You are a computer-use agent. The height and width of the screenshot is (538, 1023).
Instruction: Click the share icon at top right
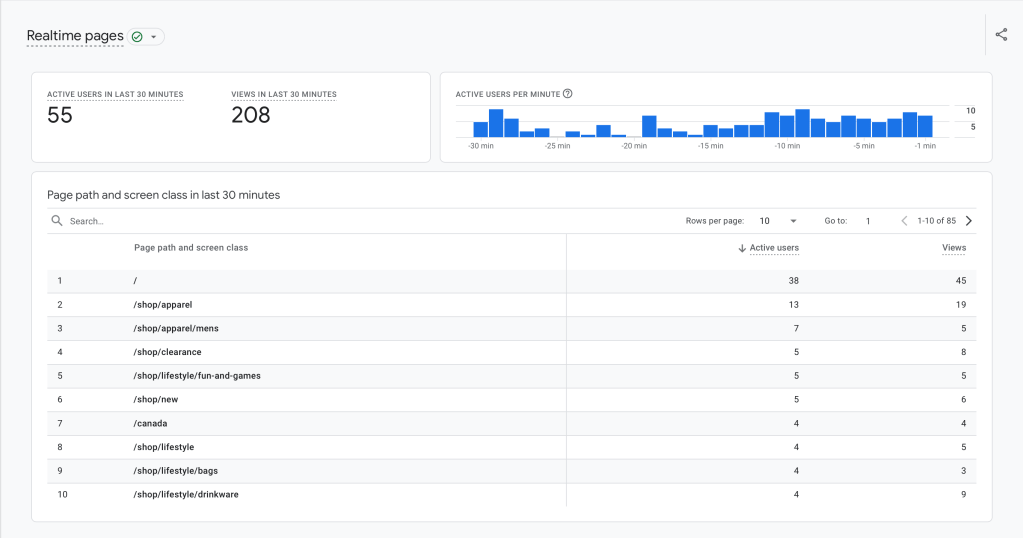click(x=1001, y=35)
